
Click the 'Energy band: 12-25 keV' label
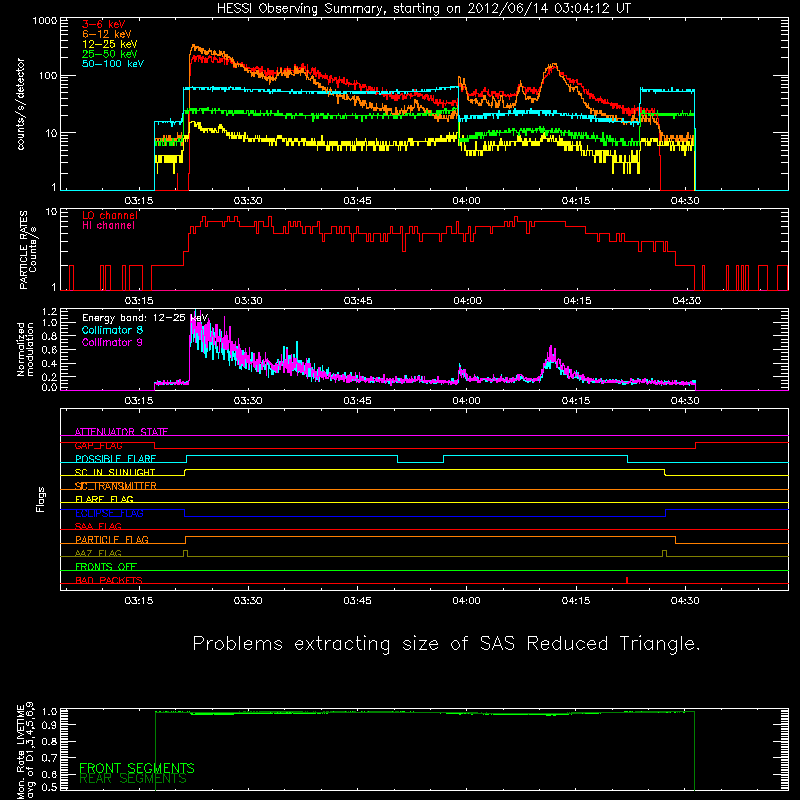coord(145,318)
